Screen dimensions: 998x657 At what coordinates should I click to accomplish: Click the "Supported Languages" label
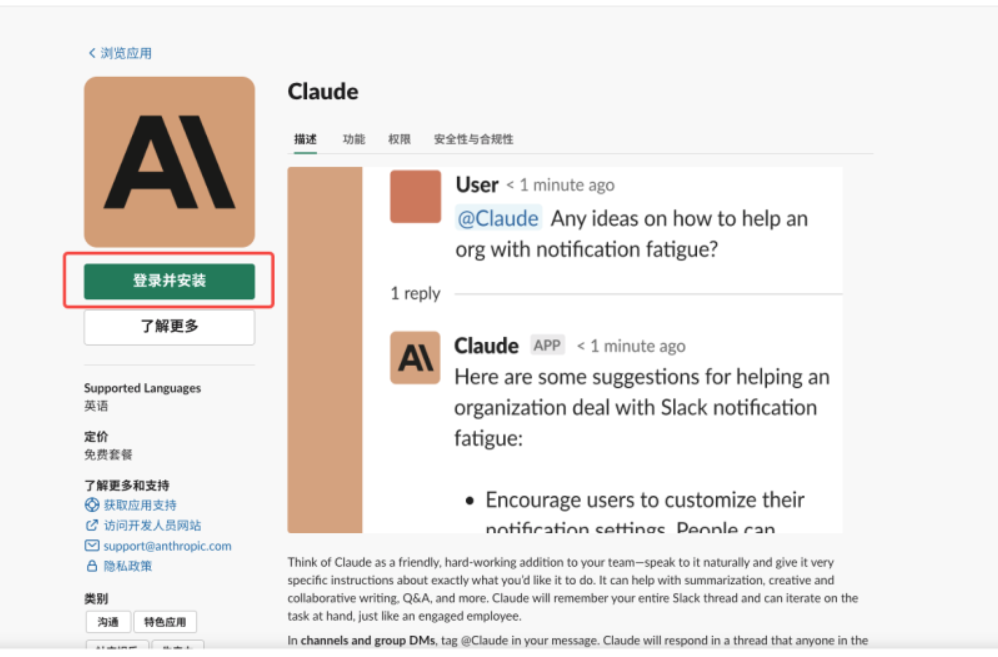tap(143, 388)
